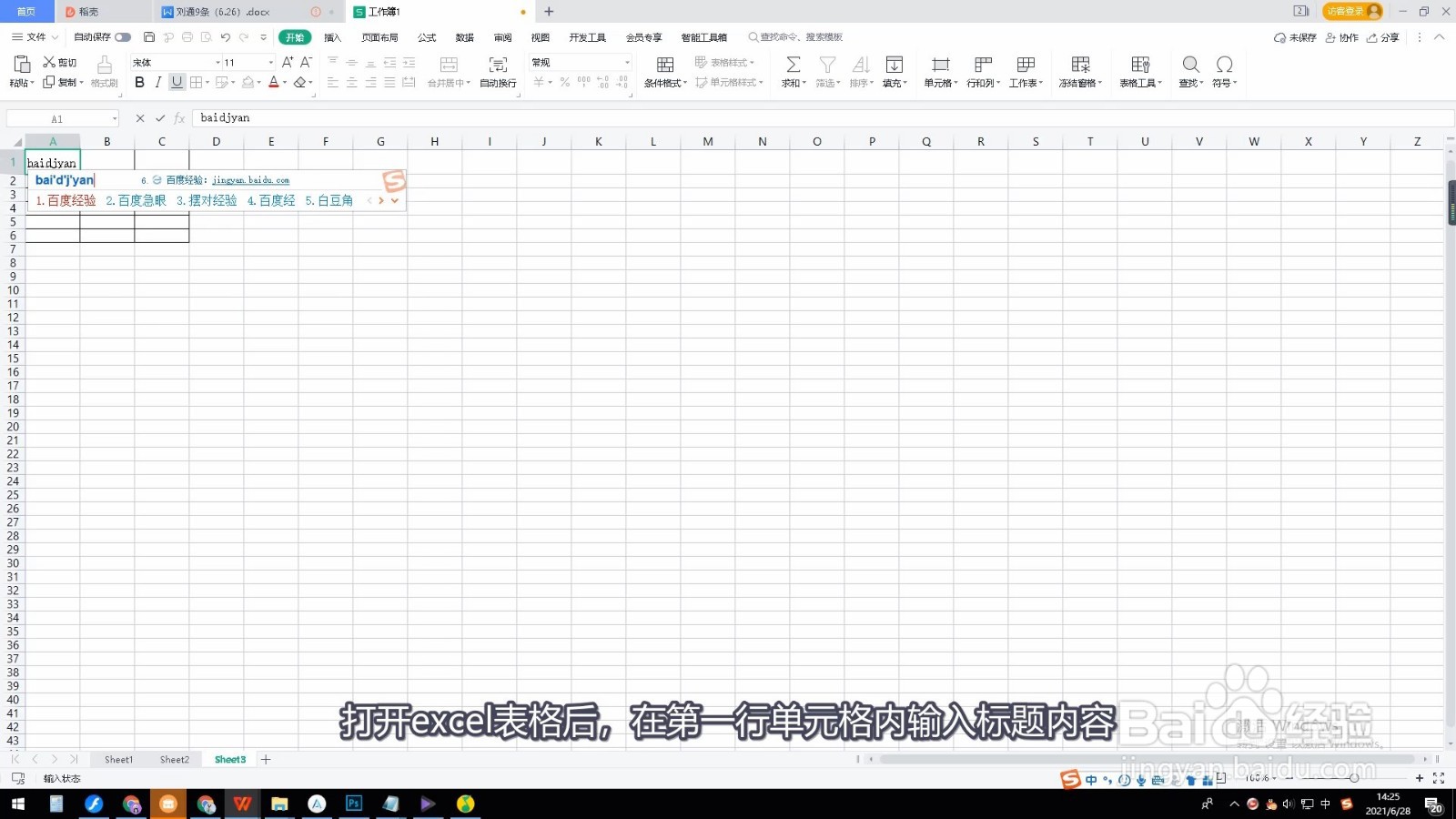Select column D header

[216, 141]
